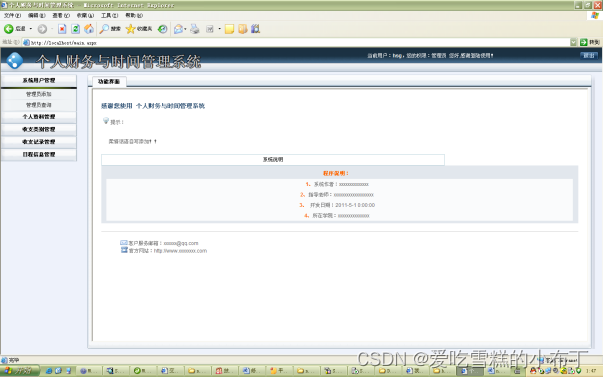Click the IE Back arrow button
The image size is (604, 378).
pos(8,29)
